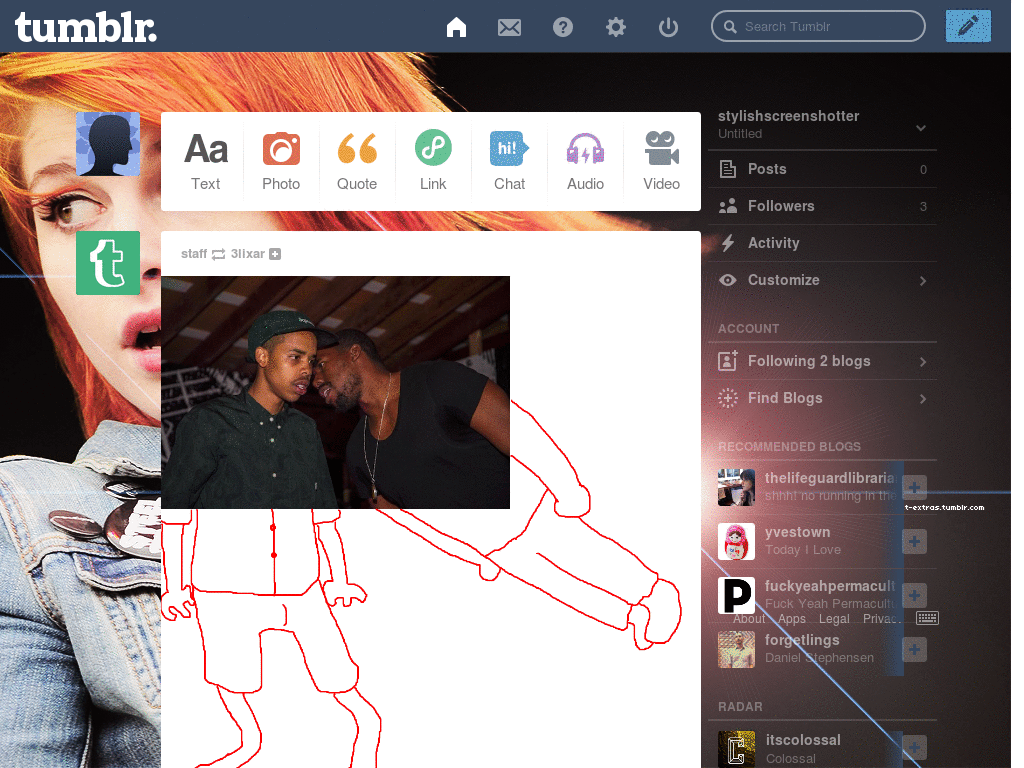Create a new Video post
This screenshot has width=1024, height=768.
point(662,161)
